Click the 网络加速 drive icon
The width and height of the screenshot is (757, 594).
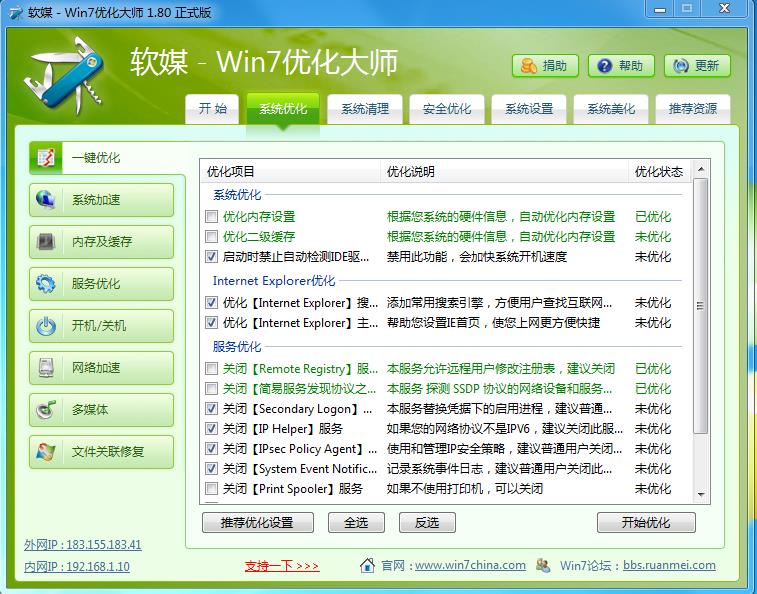46,368
